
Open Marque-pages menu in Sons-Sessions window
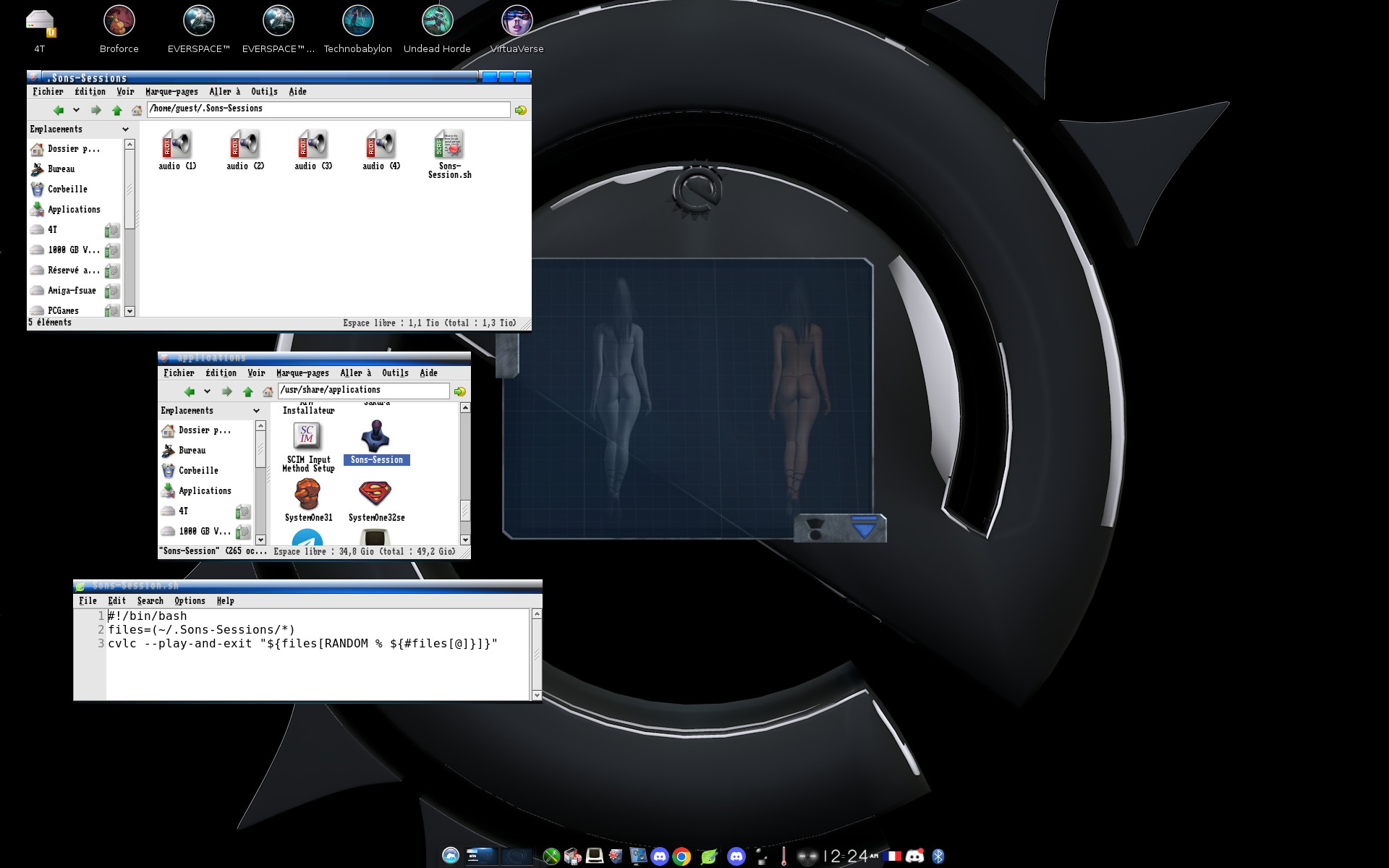tap(171, 92)
